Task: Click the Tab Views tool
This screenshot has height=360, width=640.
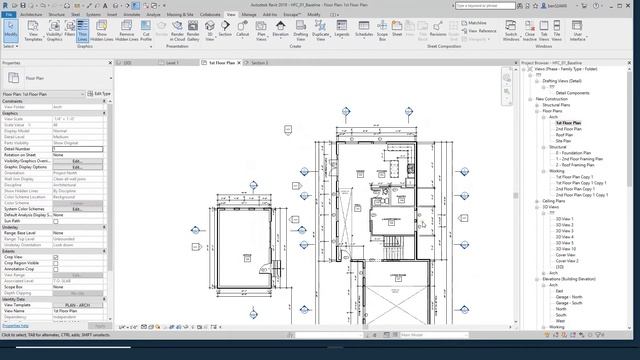Action: (x=544, y=31)
